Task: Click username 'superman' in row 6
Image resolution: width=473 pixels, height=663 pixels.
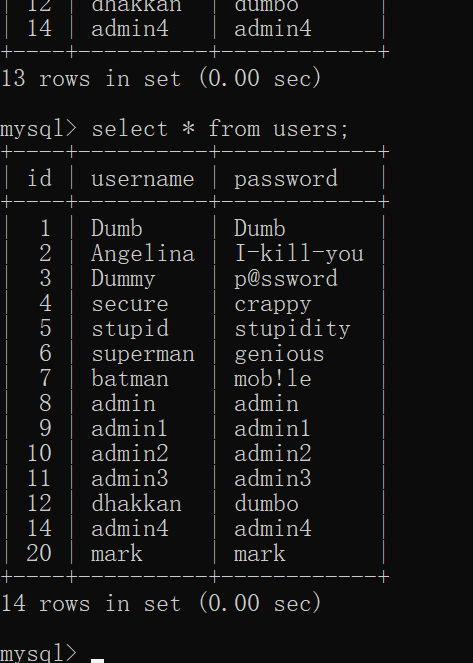Action: coord(143,354)
